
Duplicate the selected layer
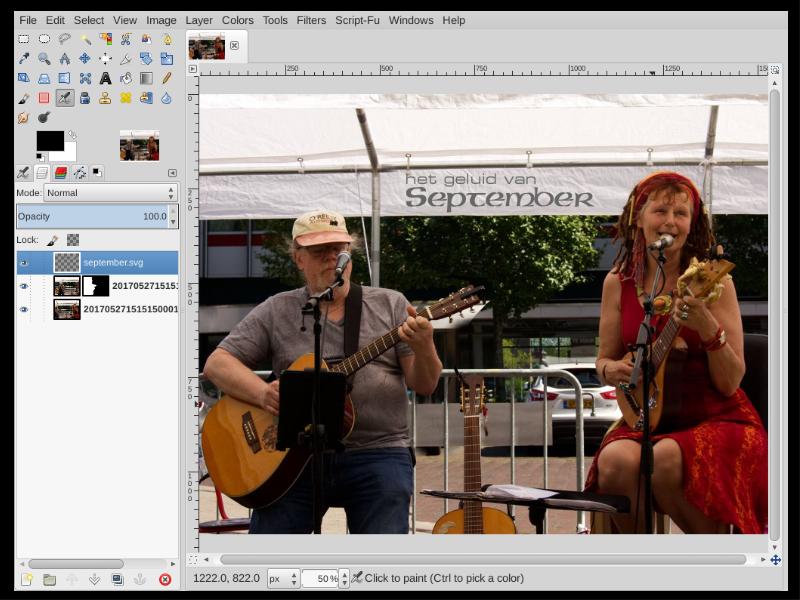(117, 579)
